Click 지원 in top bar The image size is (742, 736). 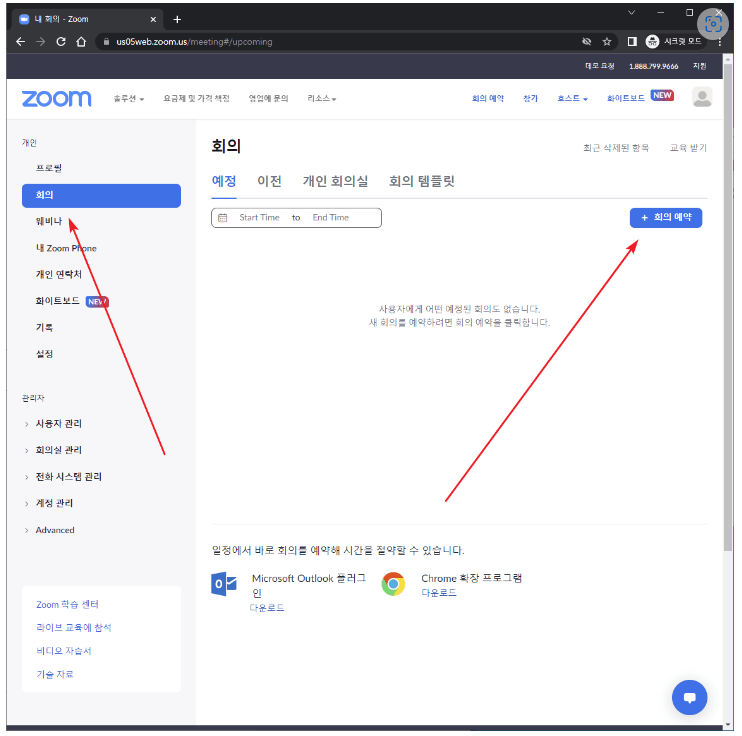(x=699, y=66)
